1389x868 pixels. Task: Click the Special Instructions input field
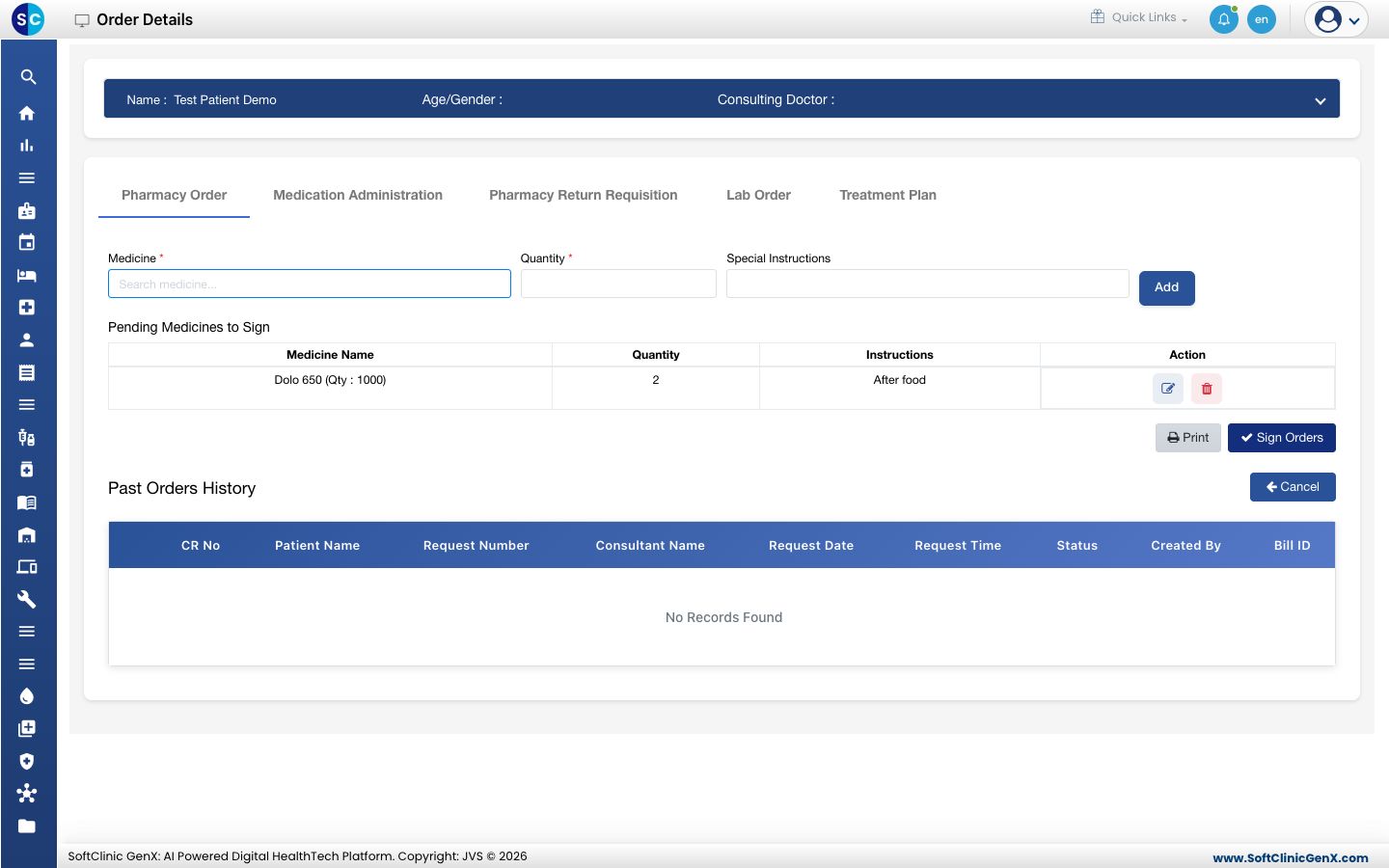click(928, 284)
